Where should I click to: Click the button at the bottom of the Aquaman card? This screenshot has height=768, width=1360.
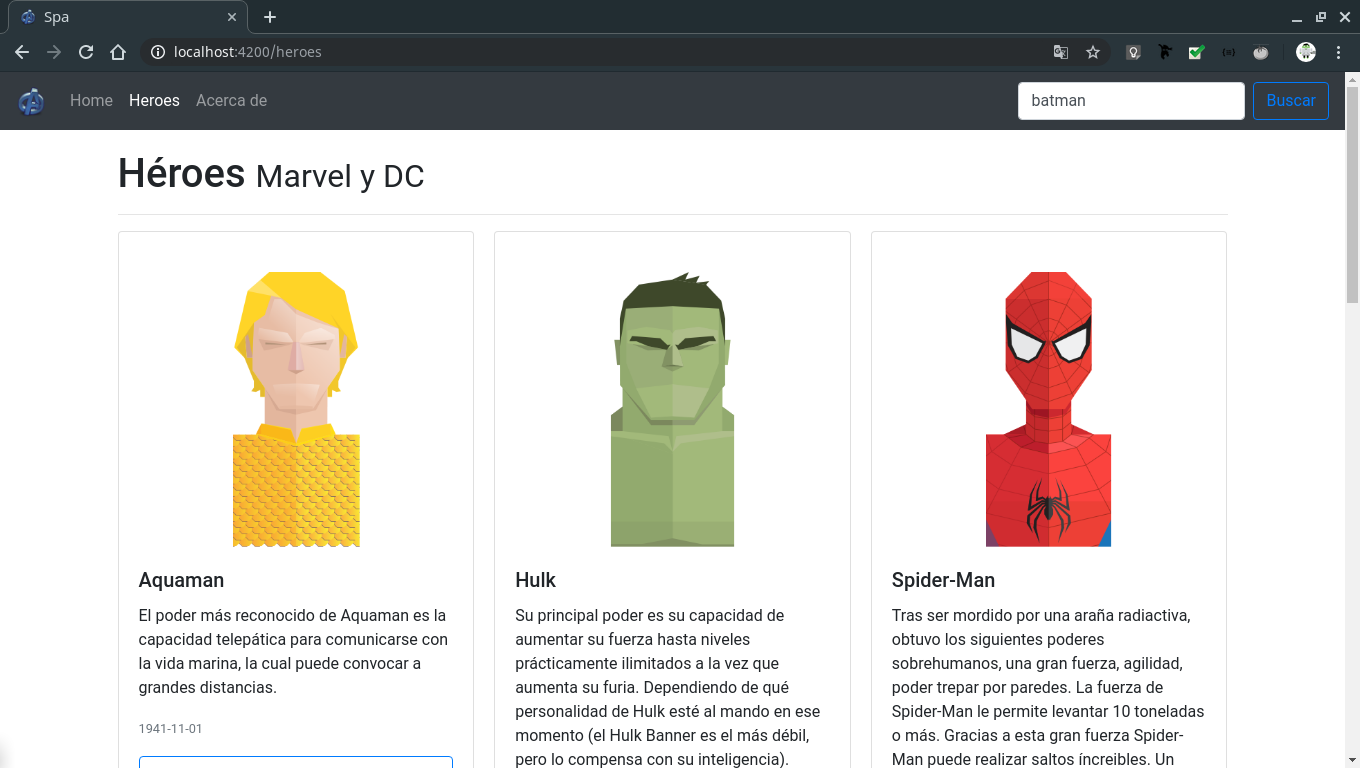[x=296, y=762]
